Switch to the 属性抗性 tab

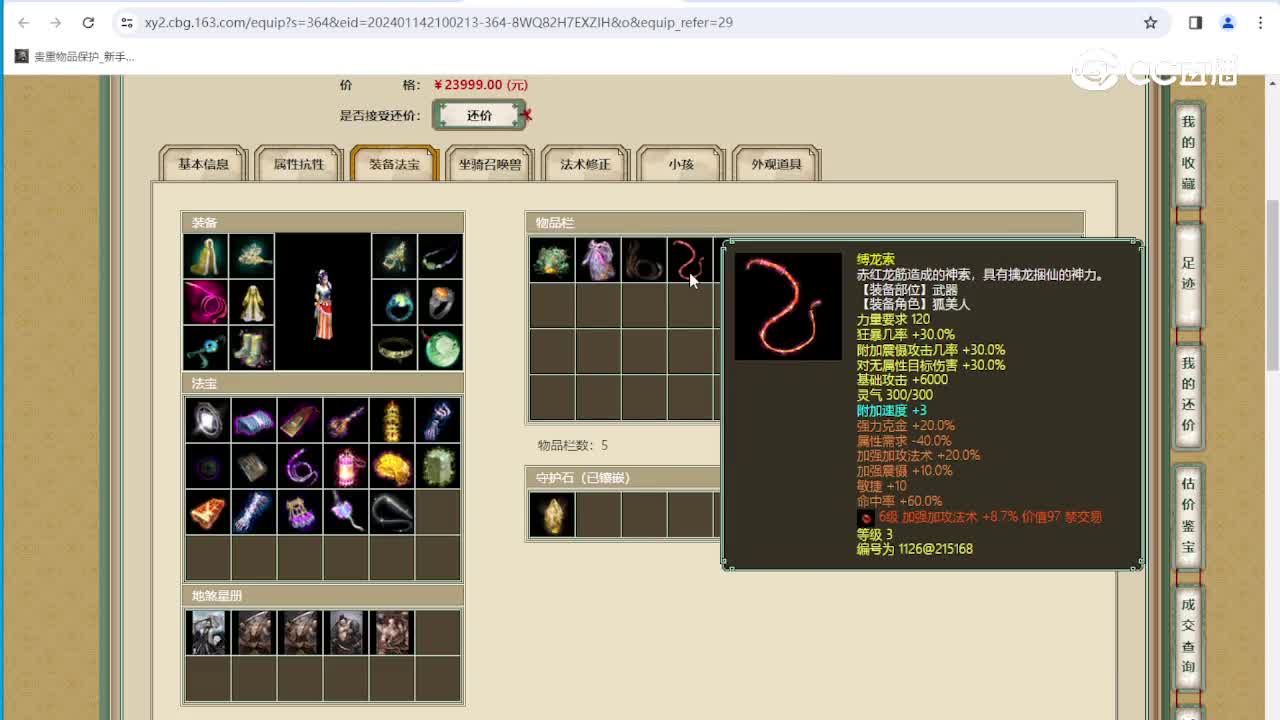(299, 164)
